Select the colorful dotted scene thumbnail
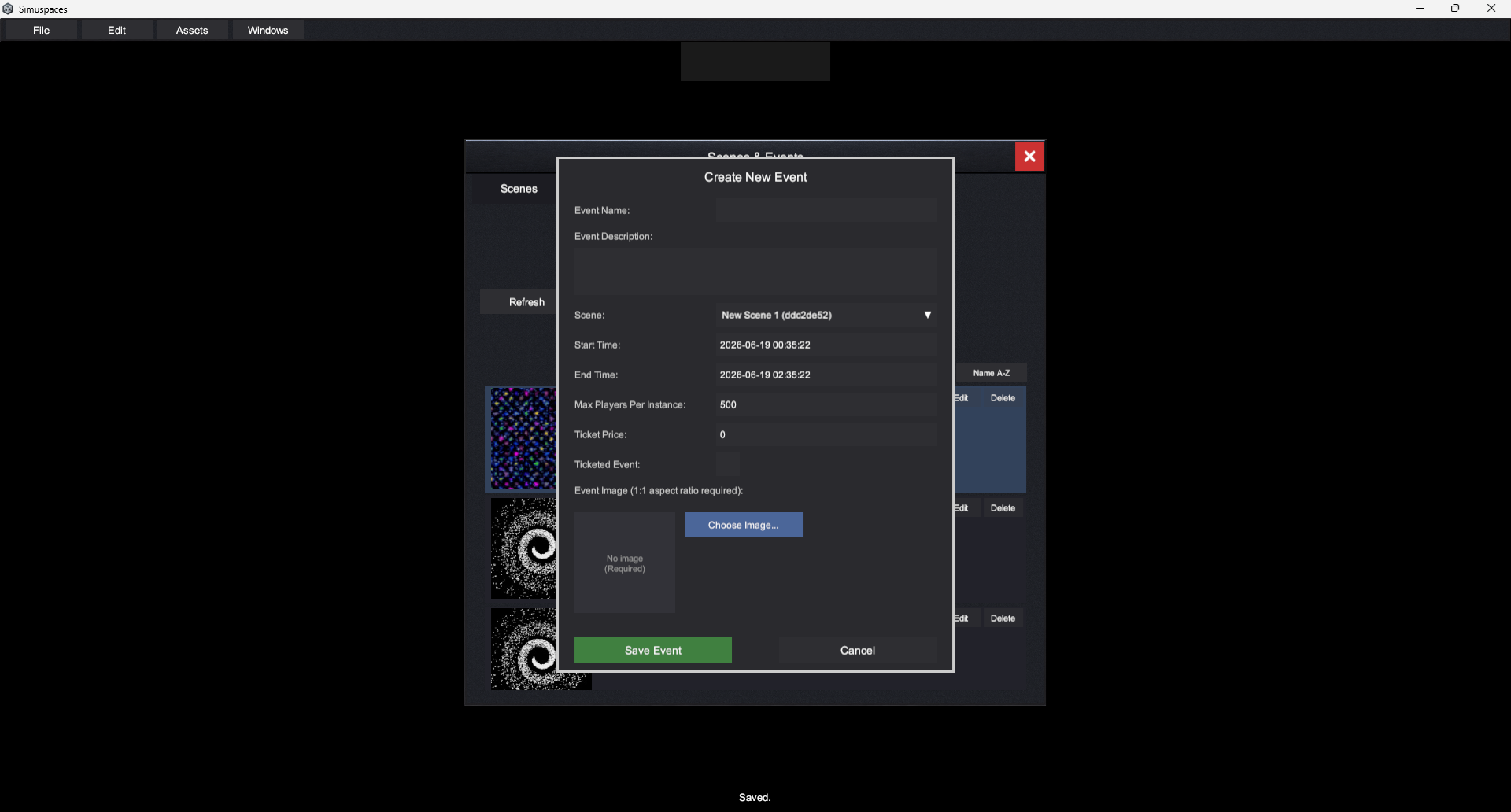The height and width of the screenshot is (812, 1511). tap(523, 438)
